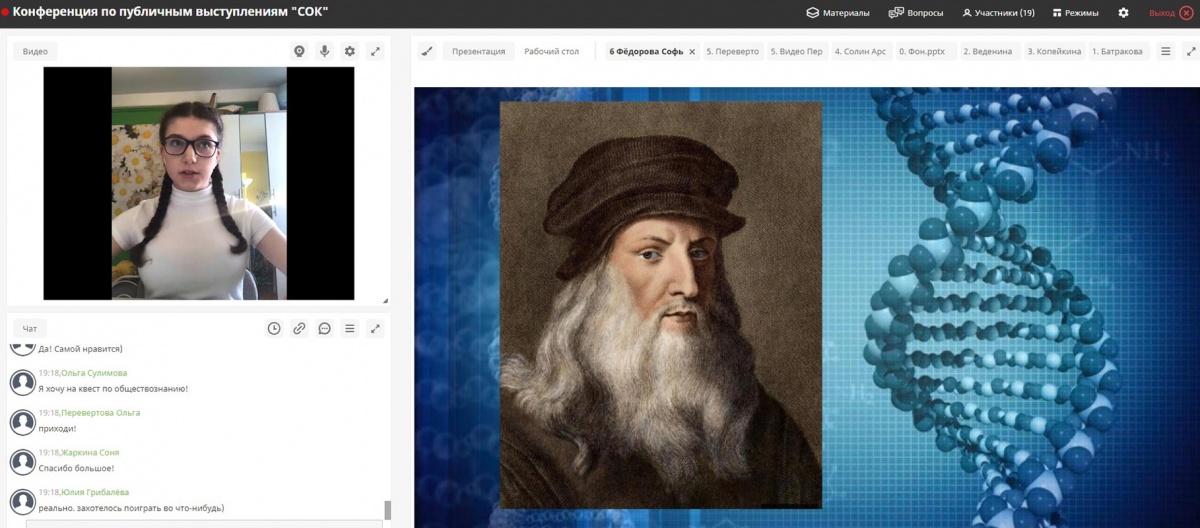The image size is (1200, 528).
Task: Open the presentation list menu icon
Action: pyautogui.click(x=1165, y=51)
